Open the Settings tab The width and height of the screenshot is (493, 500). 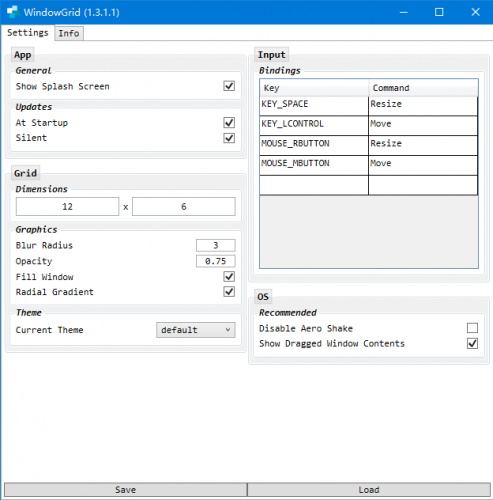coord(28,33)
